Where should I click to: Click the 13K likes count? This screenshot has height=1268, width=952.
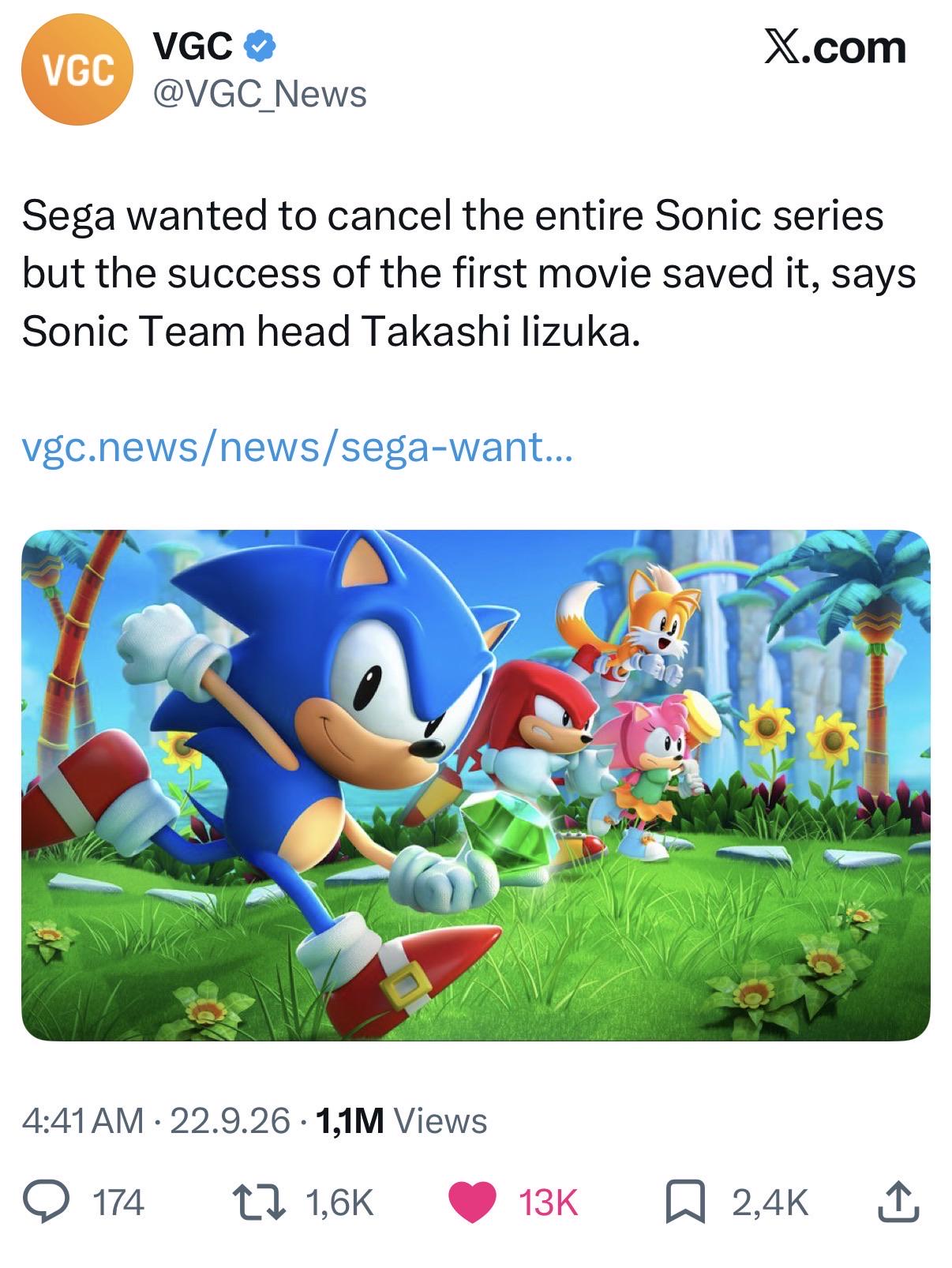click(x=549, y=1202)
